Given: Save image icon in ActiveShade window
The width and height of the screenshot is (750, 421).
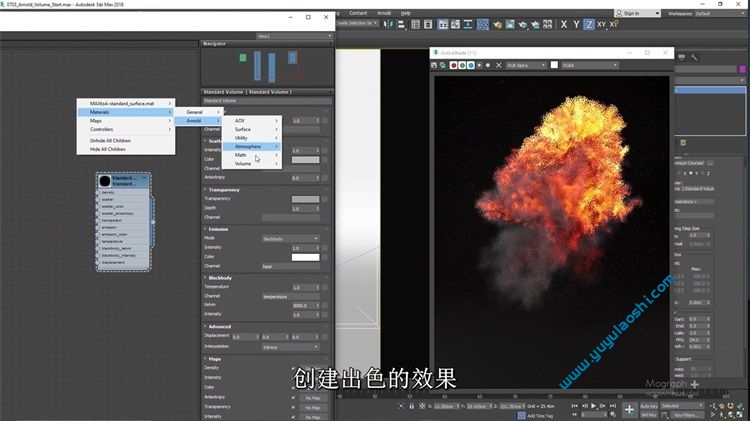Looking at the screenshot, I should (434, 65).
